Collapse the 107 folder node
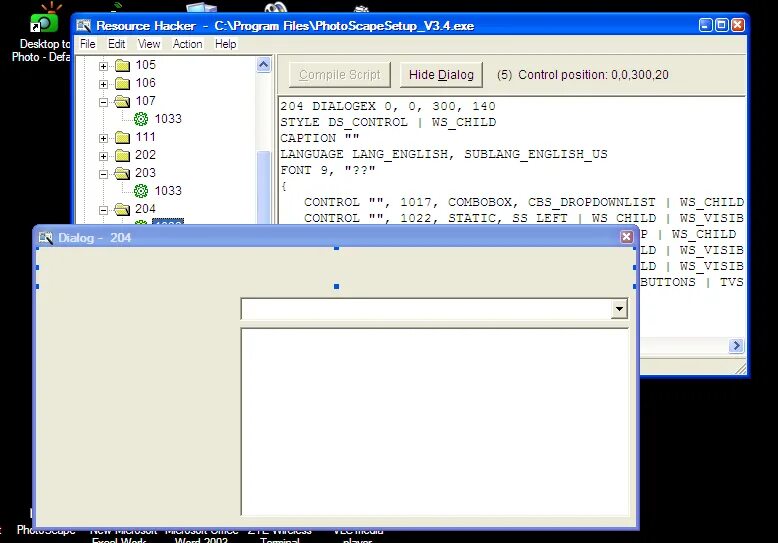This screenshot has height=543, width=778. pos(103,102)
